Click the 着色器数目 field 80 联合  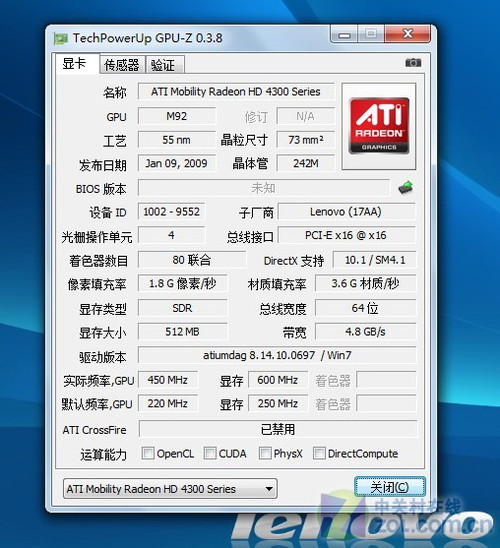(x=192, y=260)
